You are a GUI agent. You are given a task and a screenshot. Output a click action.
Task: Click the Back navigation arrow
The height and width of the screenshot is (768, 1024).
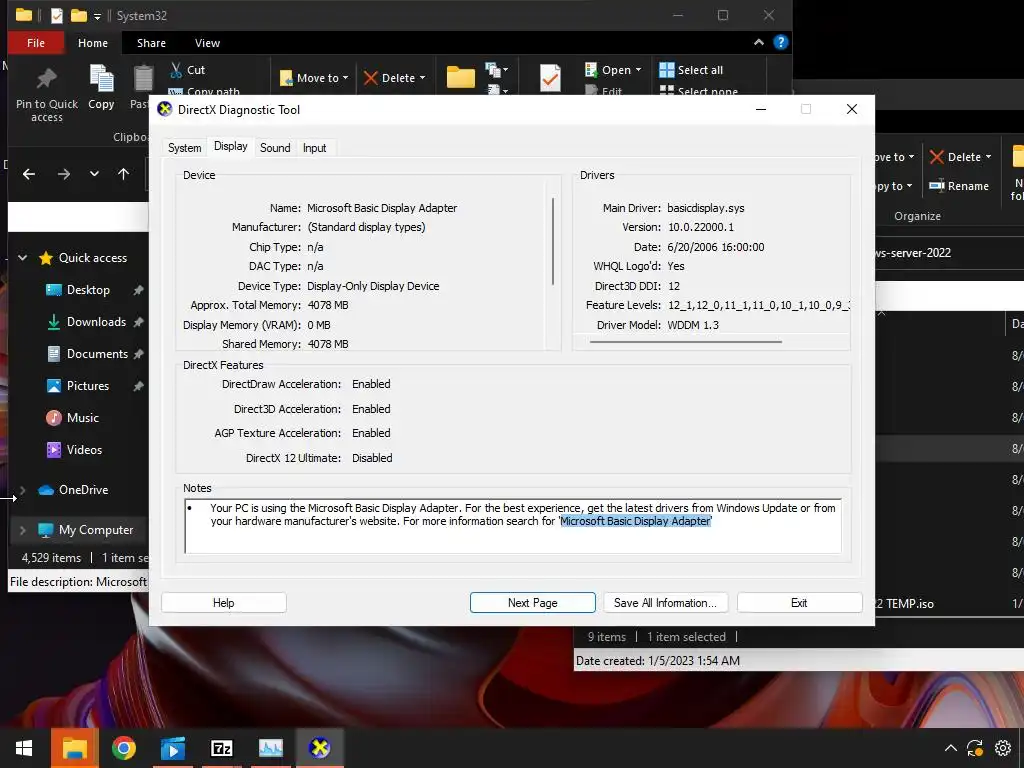(29, 174)
